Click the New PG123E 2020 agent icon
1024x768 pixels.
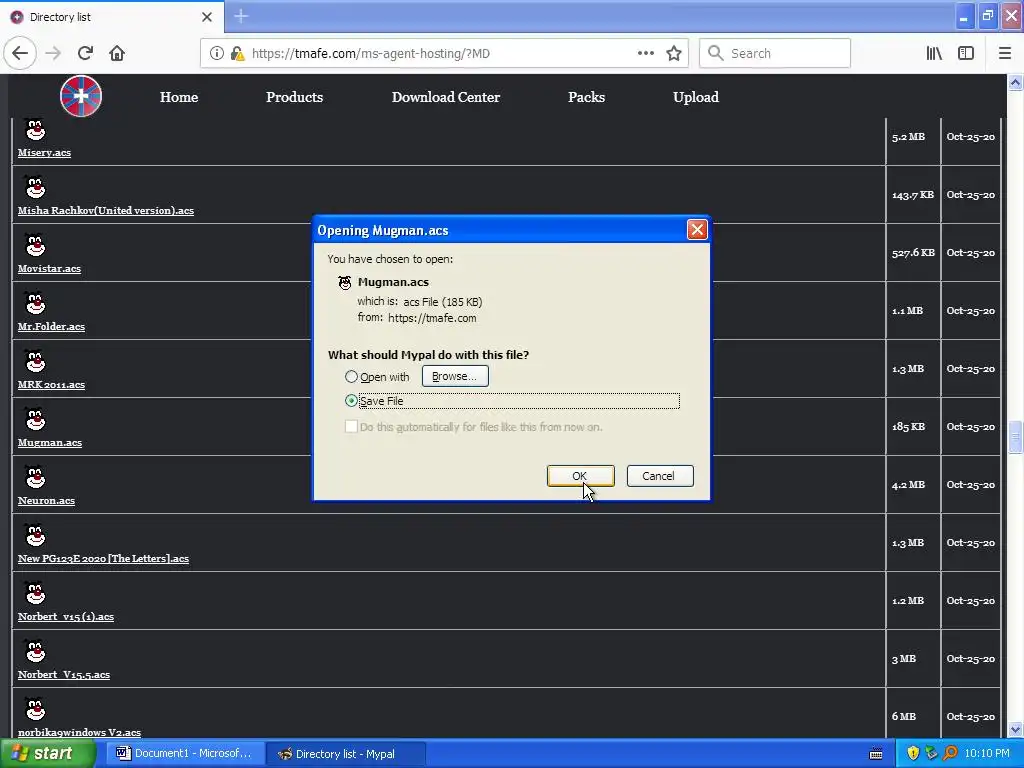click(x=35, y=535)
